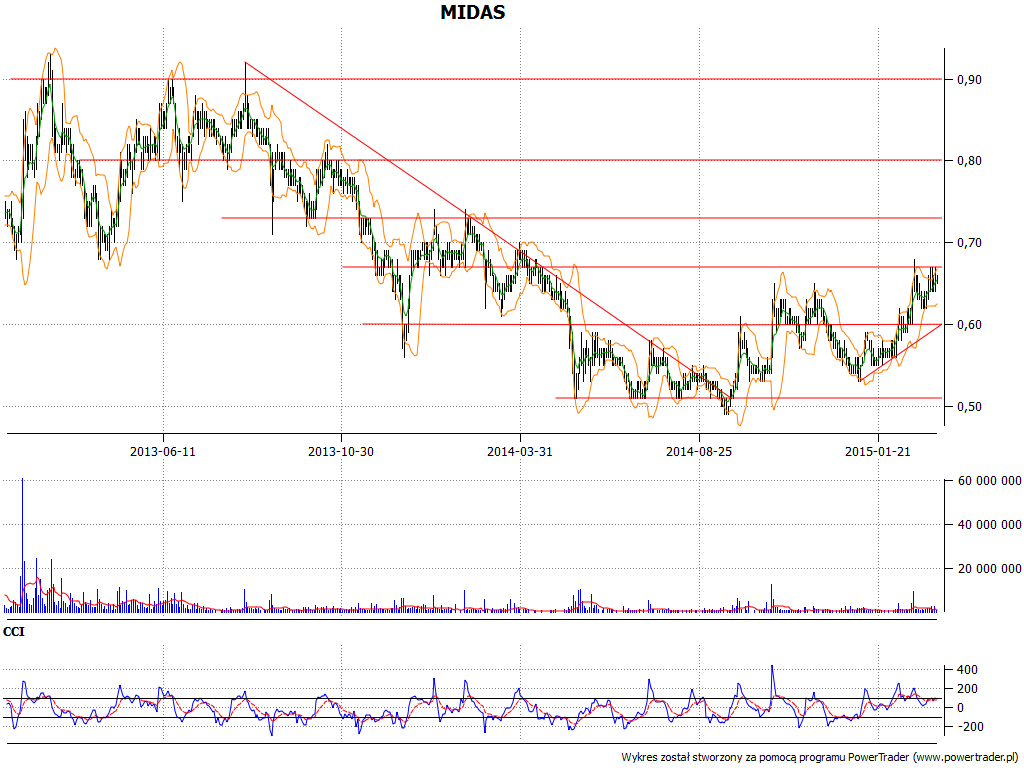This screenshot has width=1024, height=768.
Task: Click the 40 000 000 volume label
Action: pos(989,525)
